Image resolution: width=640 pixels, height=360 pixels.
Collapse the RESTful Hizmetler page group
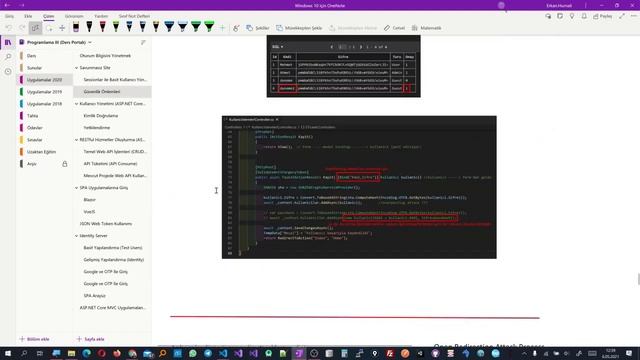(x=76, y=140)
